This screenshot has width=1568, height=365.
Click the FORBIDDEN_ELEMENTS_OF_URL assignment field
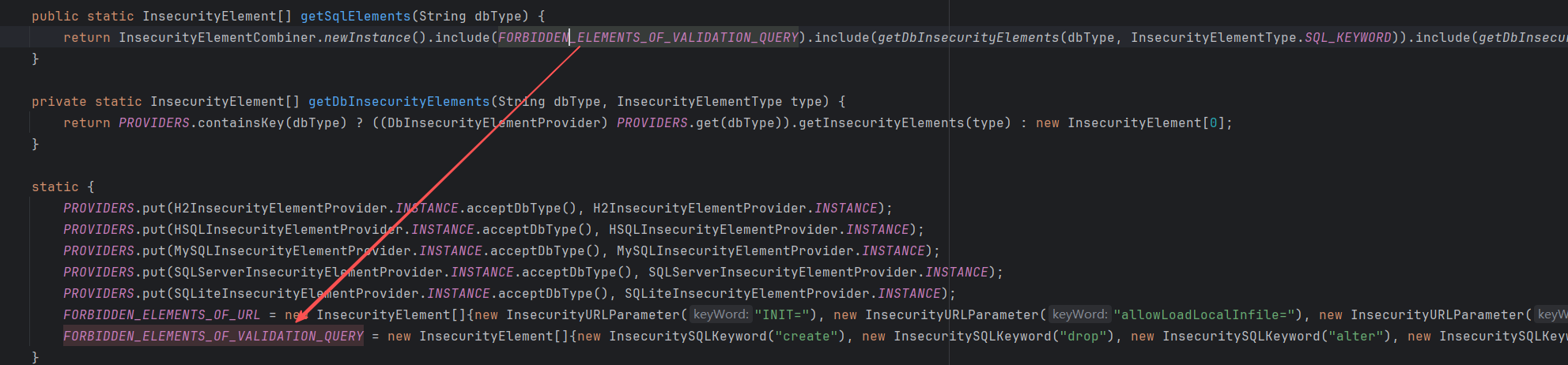[161, 314]
